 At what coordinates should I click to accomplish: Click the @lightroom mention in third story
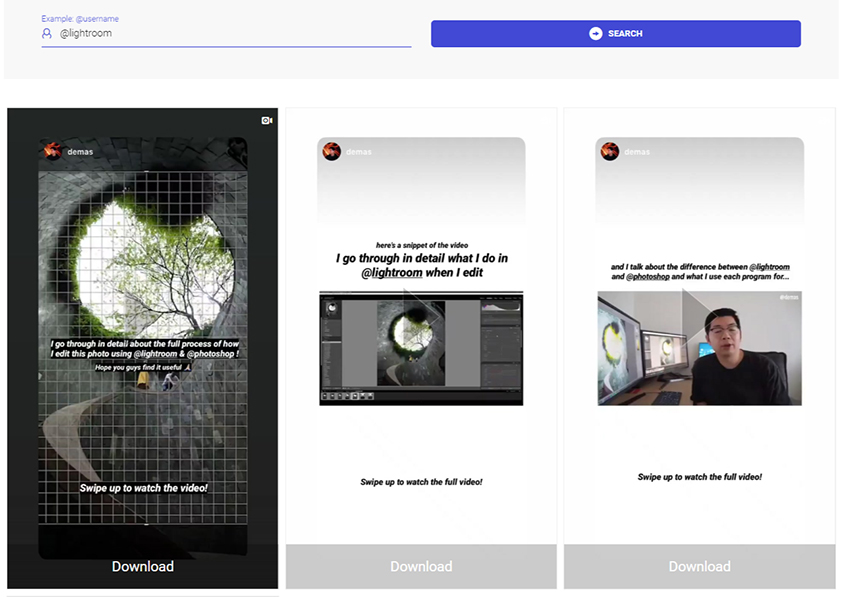pos(769,267)
